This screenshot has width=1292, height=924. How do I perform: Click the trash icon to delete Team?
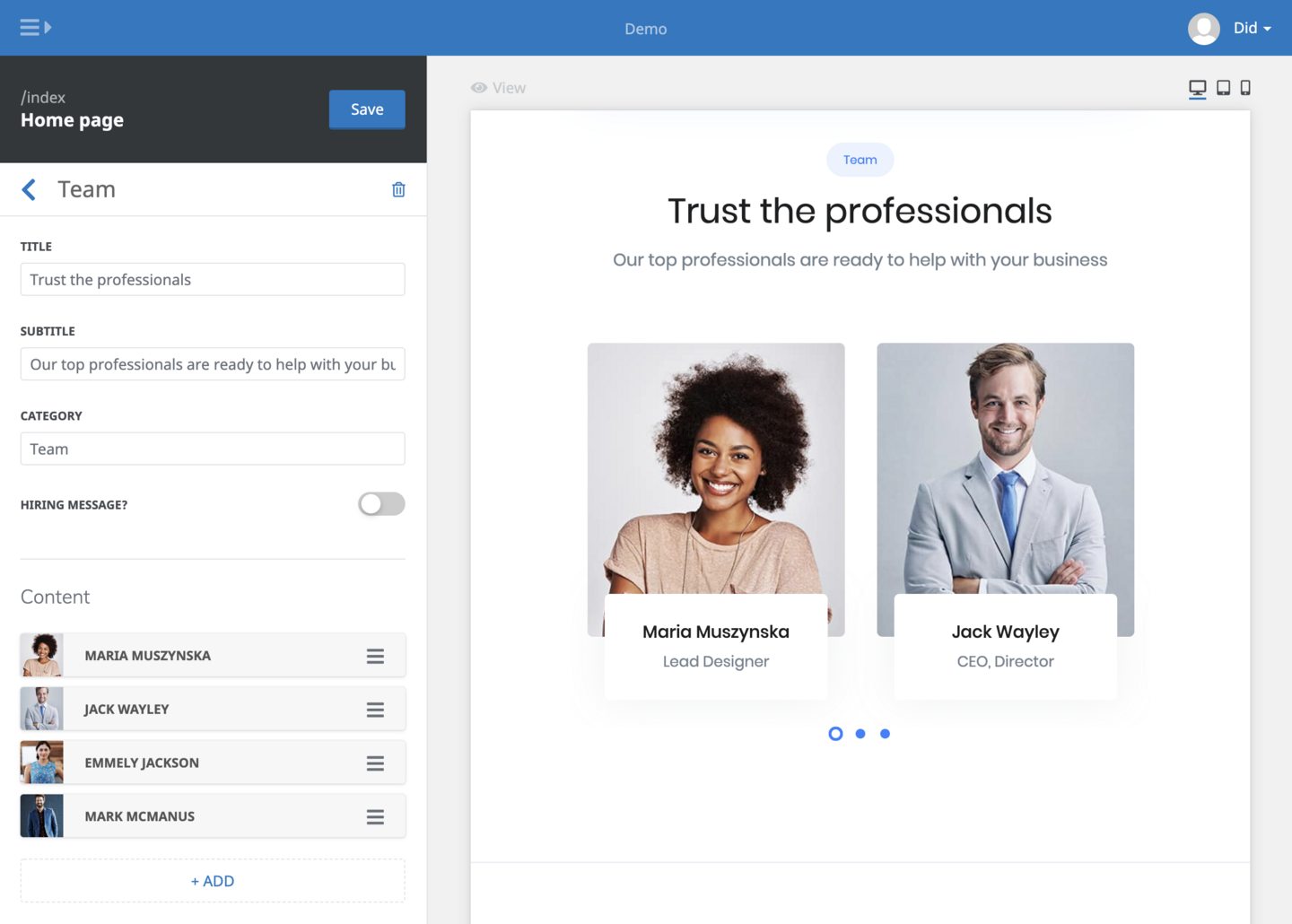point(398,189)
